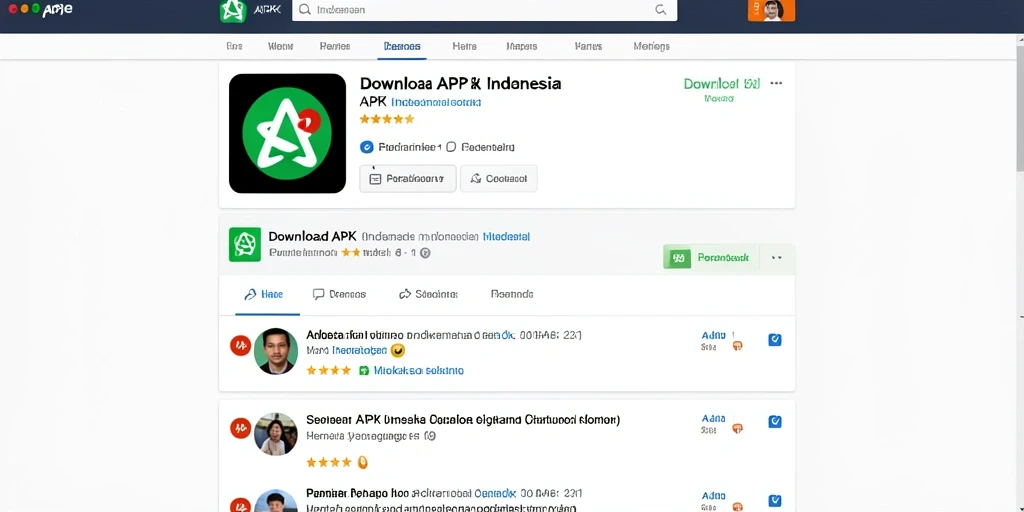The height and width of the screenshot is (512, 1024).
Task: Click inside the search input field
Action: (x=484, y=10)
